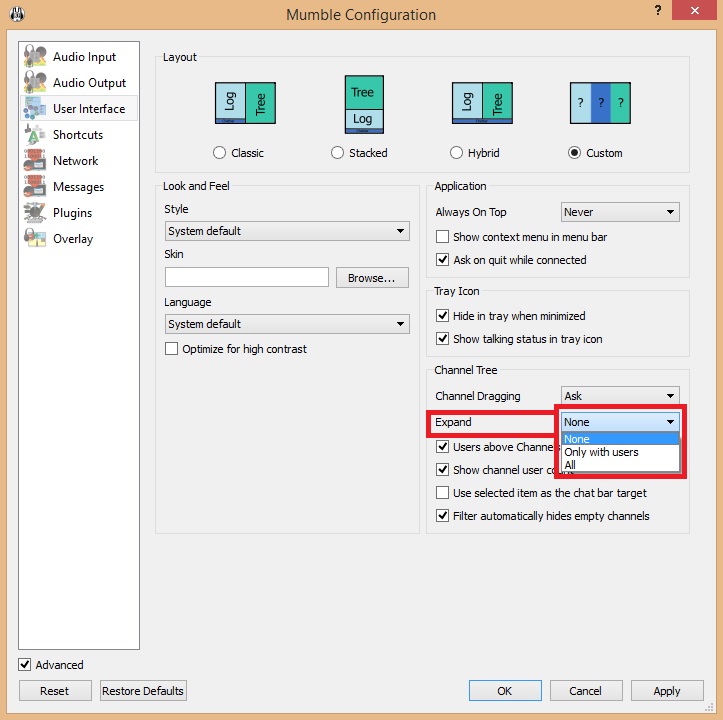Click the help question mark in title bar

click(x=658, y=10)
